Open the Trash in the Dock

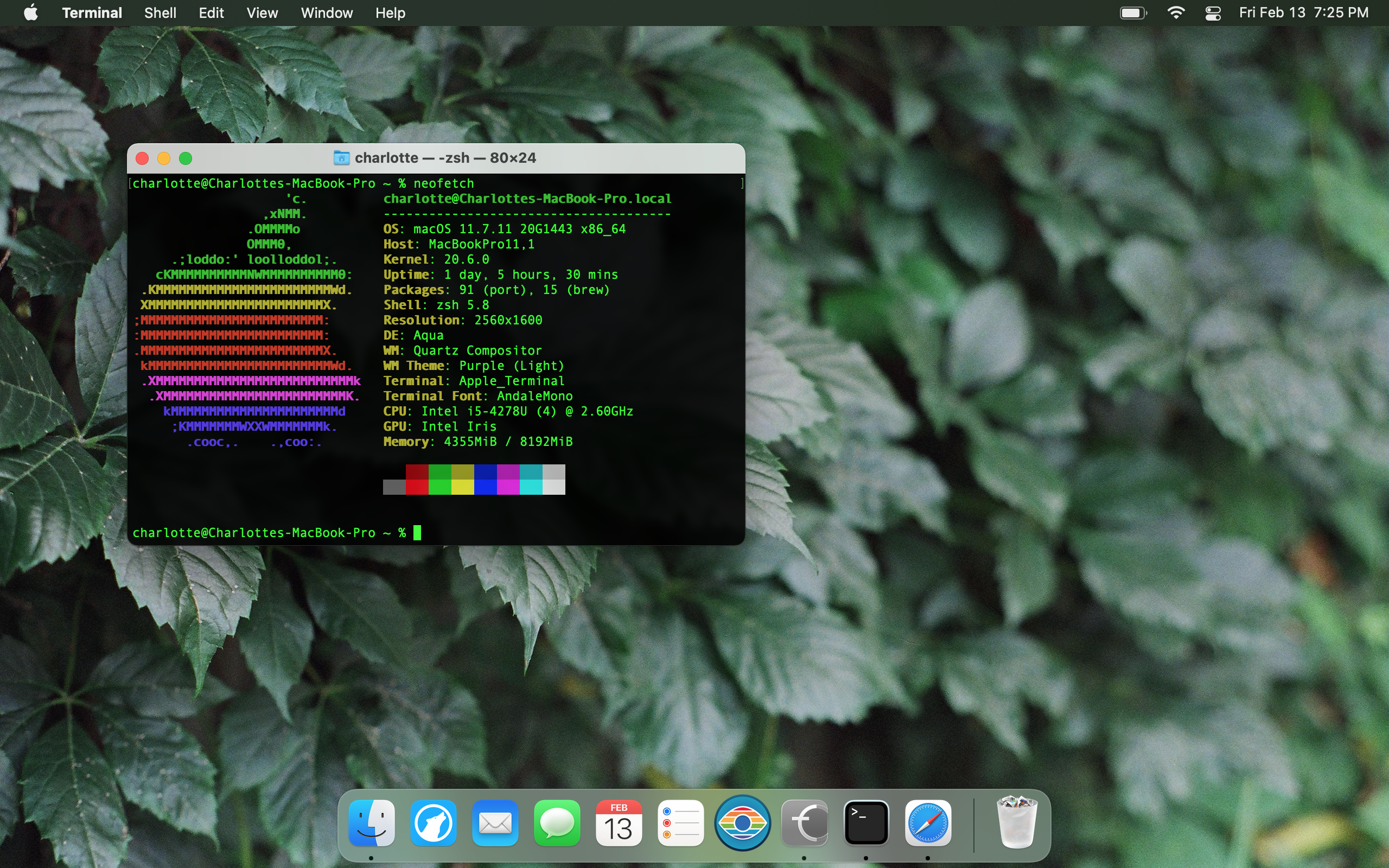tap(1017, 824)
